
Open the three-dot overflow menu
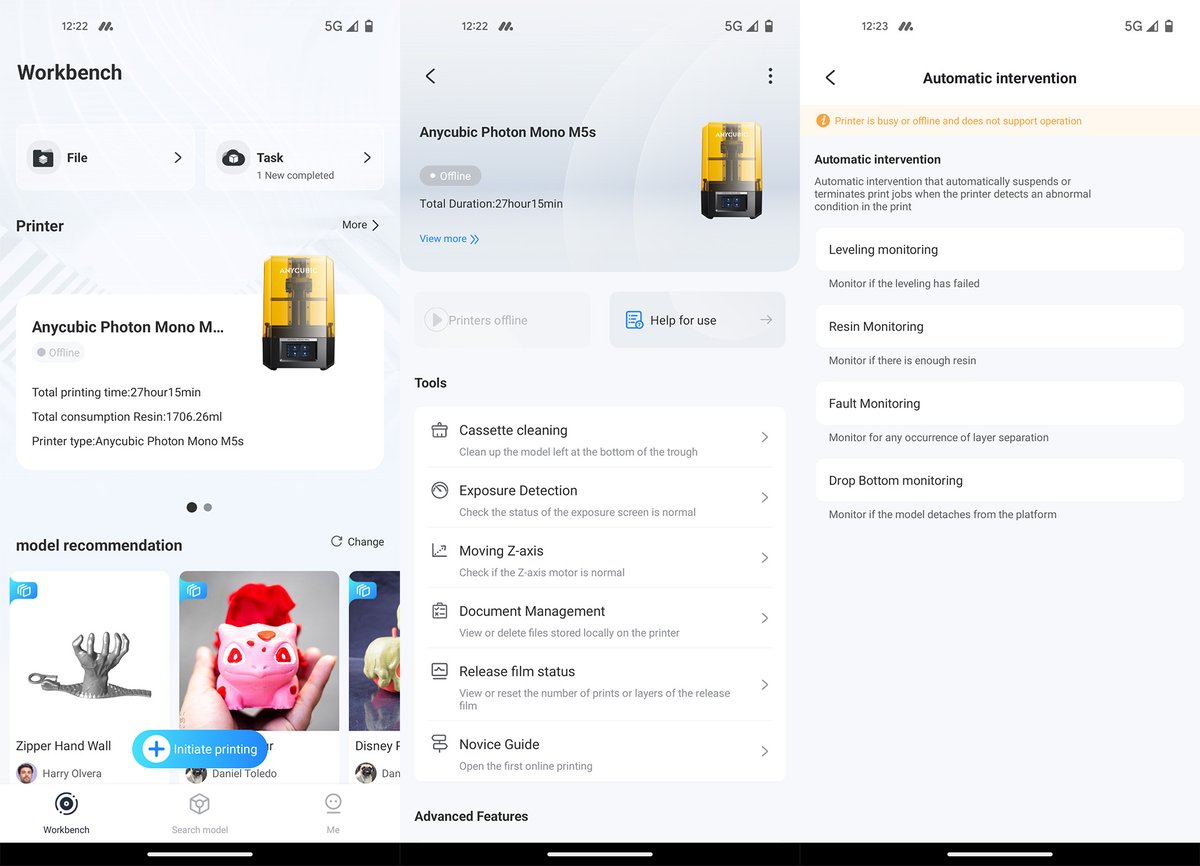pos(770,76)
